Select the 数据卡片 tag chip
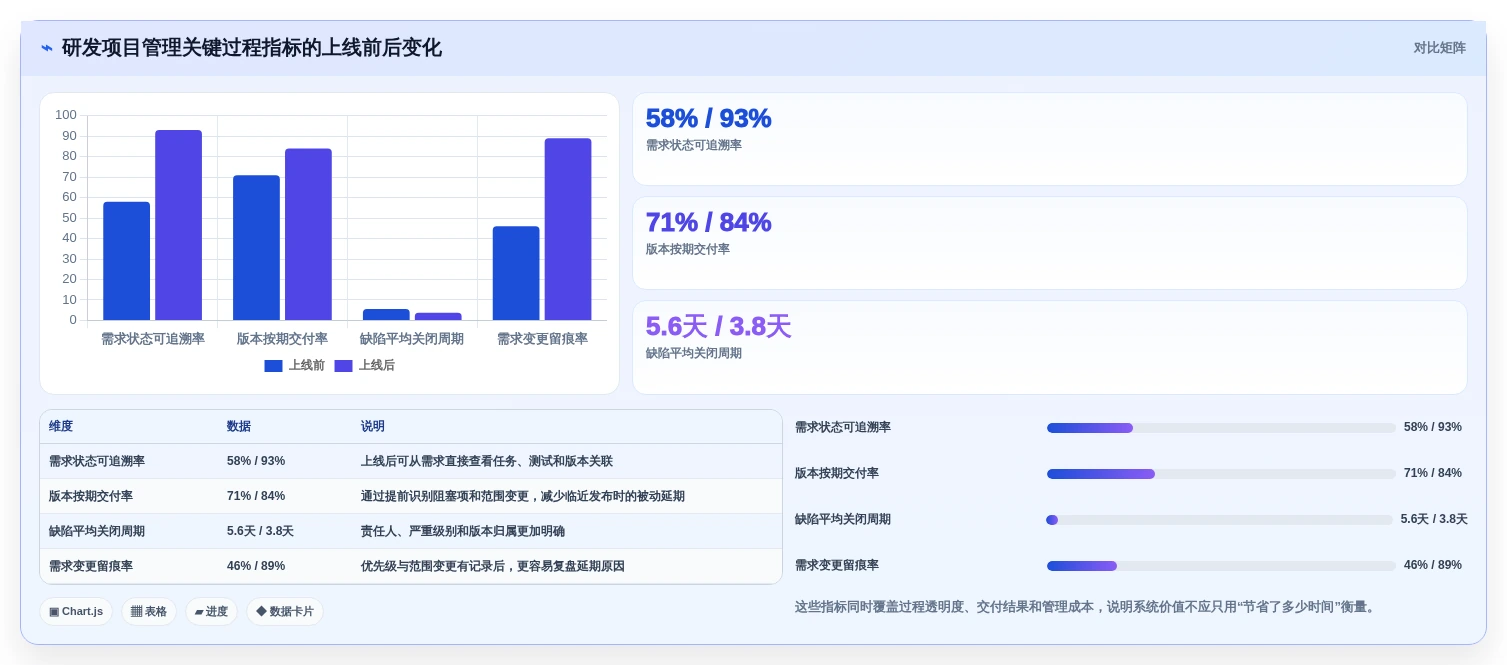The image size is (1507, 665). (x=285, y=611)
